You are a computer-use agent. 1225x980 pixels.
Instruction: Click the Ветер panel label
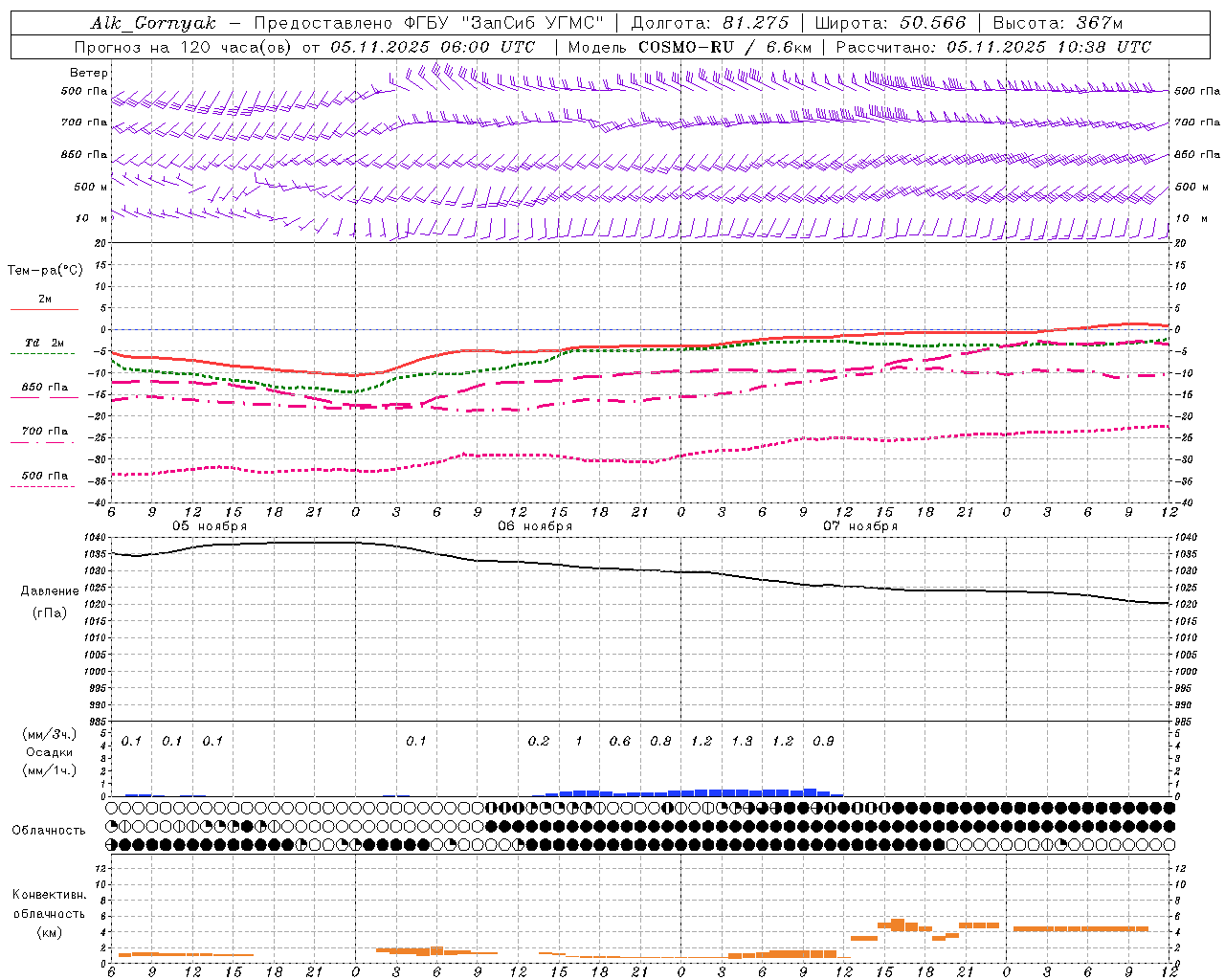coord(89,73)
